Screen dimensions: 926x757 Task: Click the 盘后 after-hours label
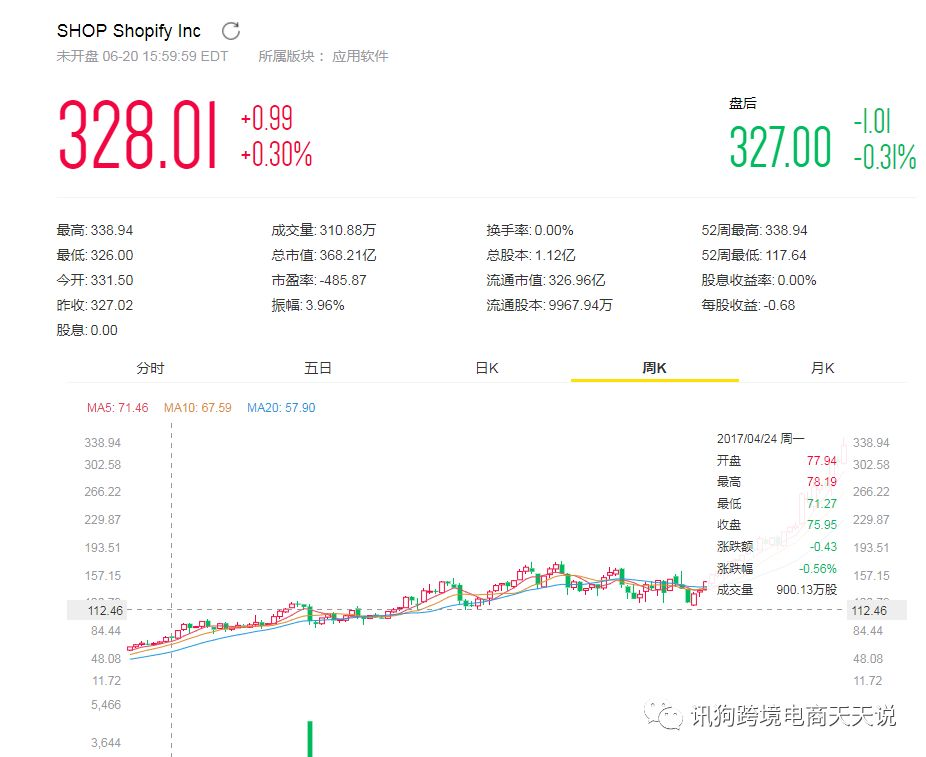tap(742, 103)
